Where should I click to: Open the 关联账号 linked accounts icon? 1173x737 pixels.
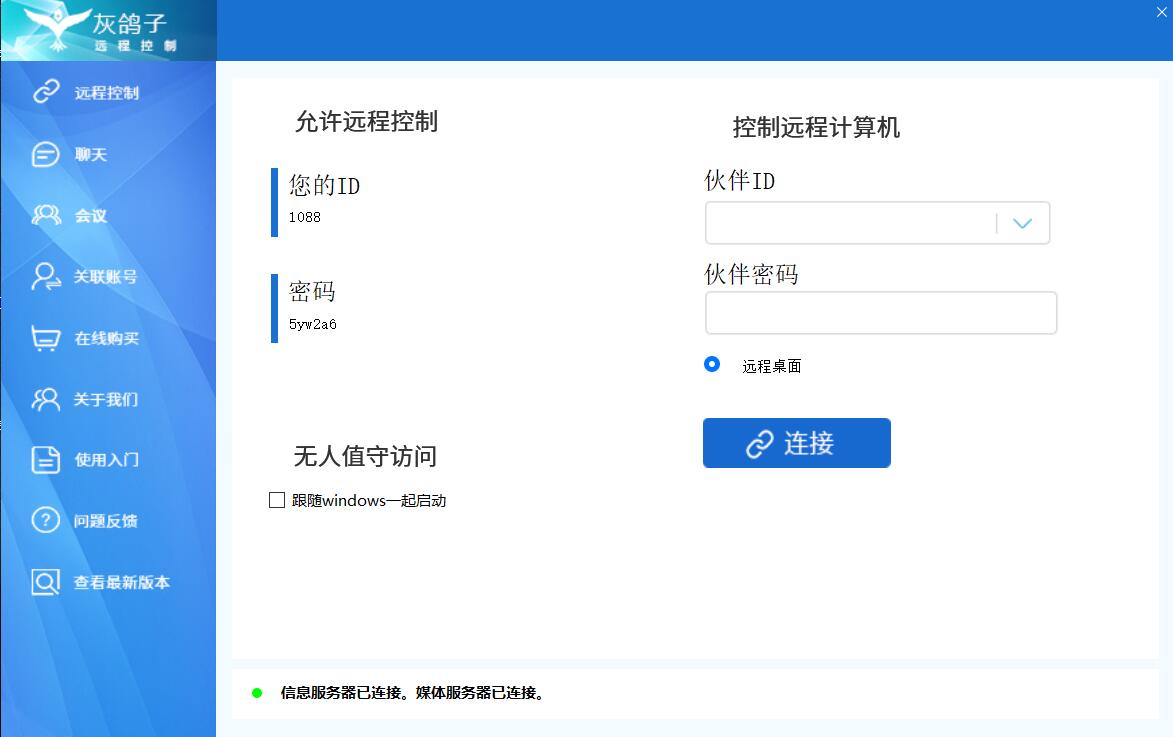pos(47,276)
